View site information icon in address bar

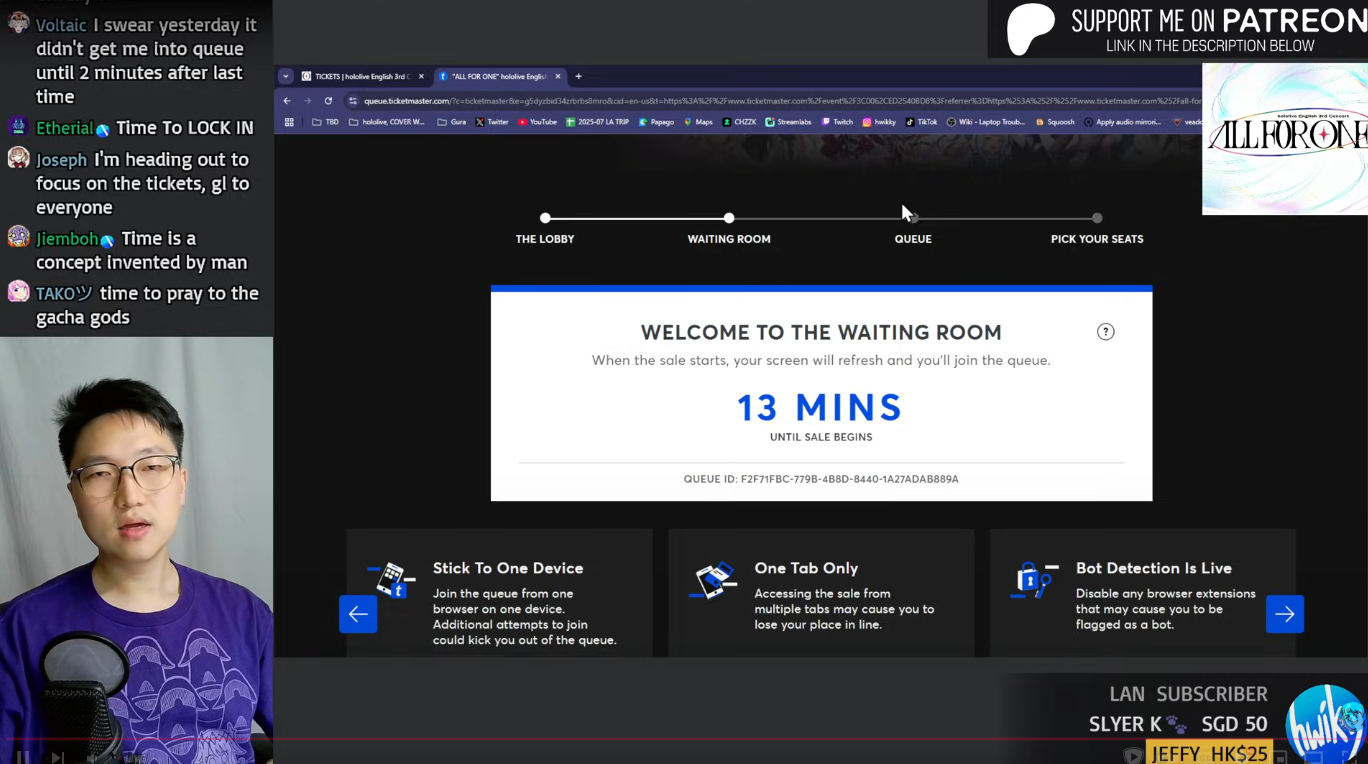(352, 101)
